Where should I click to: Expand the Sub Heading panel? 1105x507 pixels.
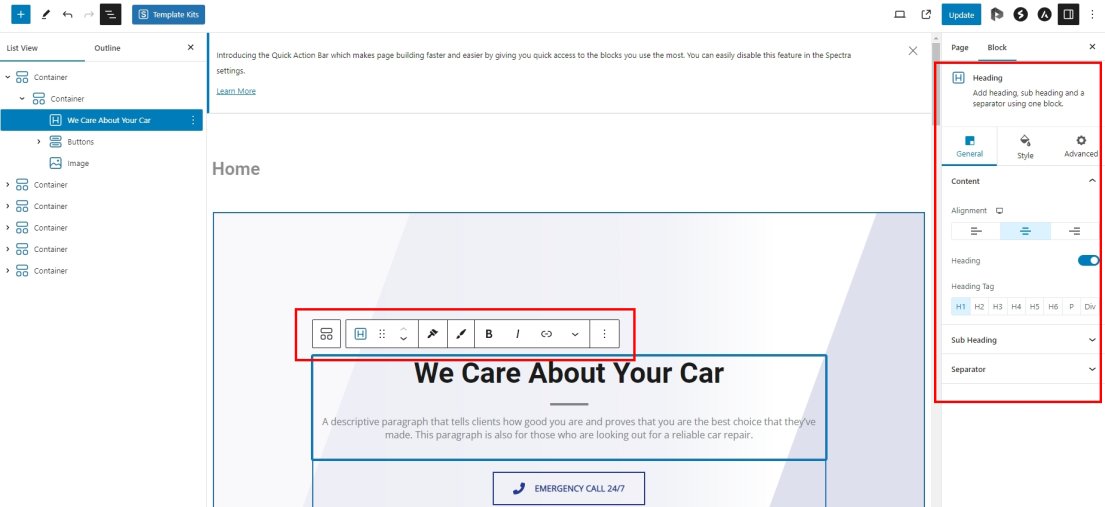point(1023,340)
